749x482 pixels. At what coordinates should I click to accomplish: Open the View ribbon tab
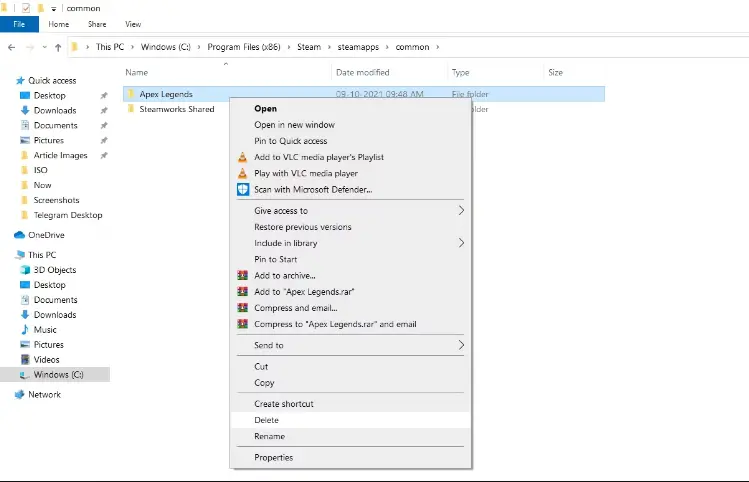(x=133, y=24)
